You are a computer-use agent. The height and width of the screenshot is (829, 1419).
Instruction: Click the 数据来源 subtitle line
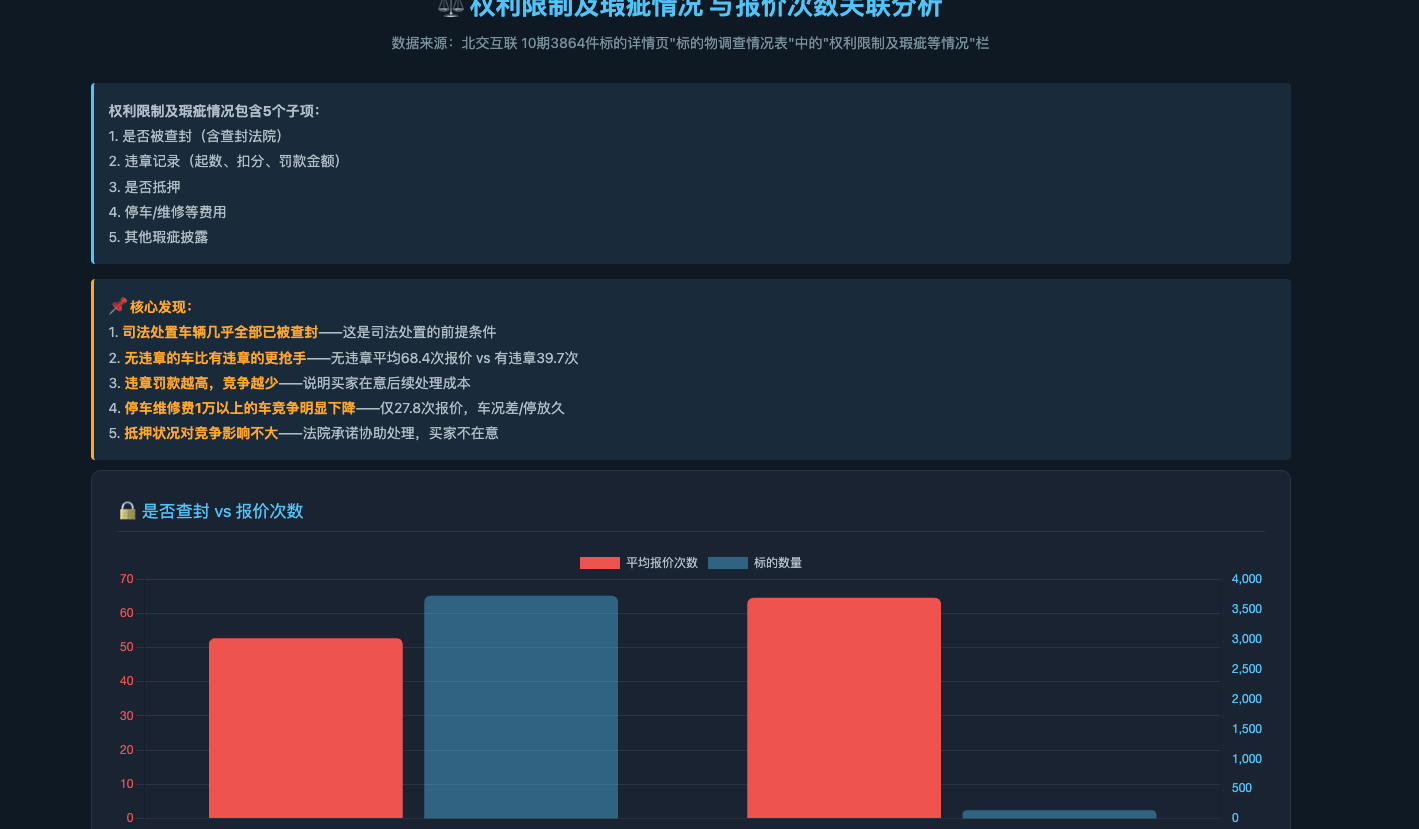pos(690,43)
